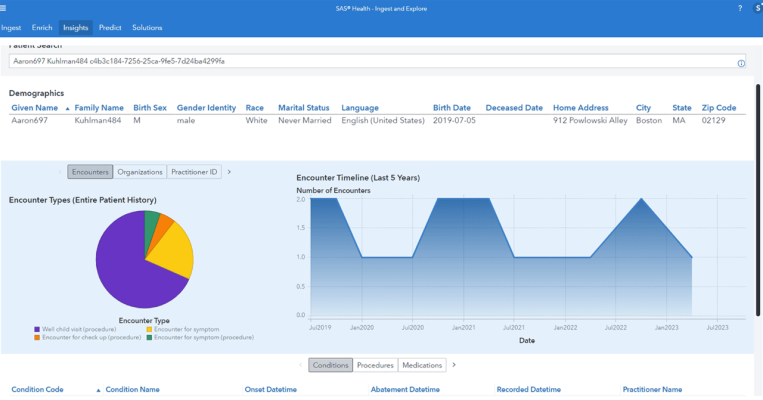Open the hamburger menu icon
Screen dimensions: 763x400
pos(5,8)
